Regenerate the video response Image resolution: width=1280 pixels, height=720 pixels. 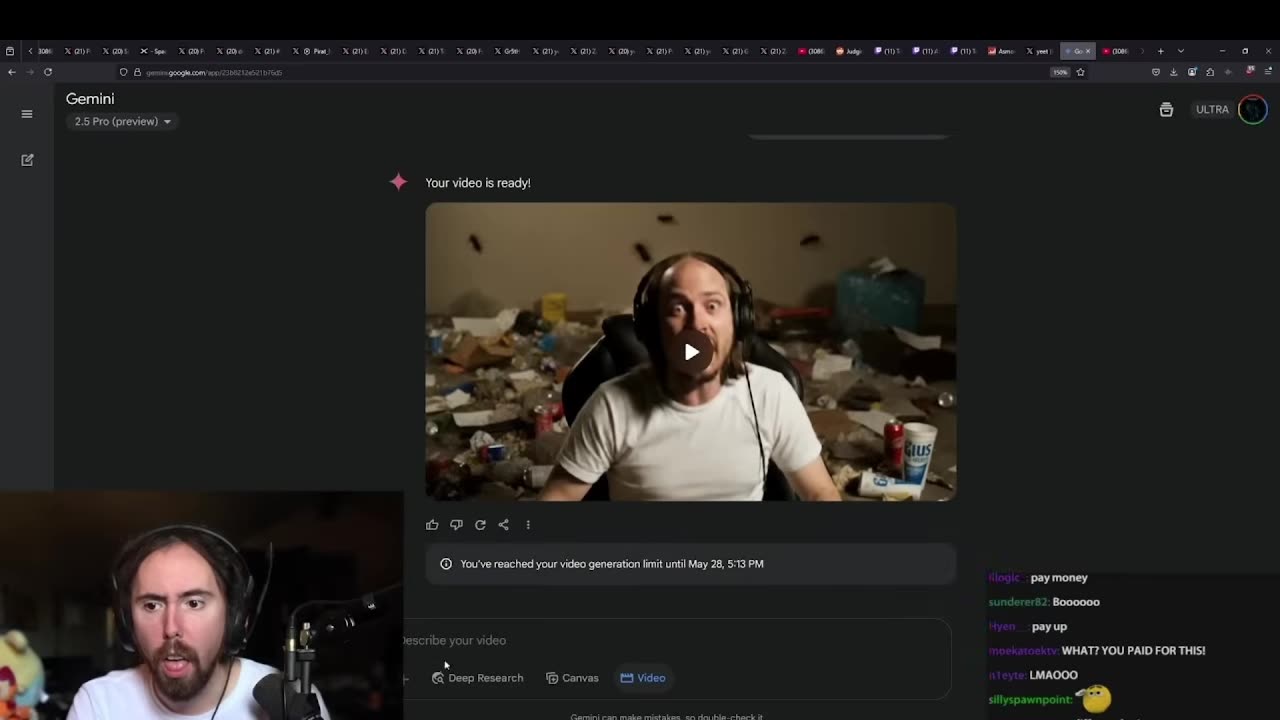(480, 525)
